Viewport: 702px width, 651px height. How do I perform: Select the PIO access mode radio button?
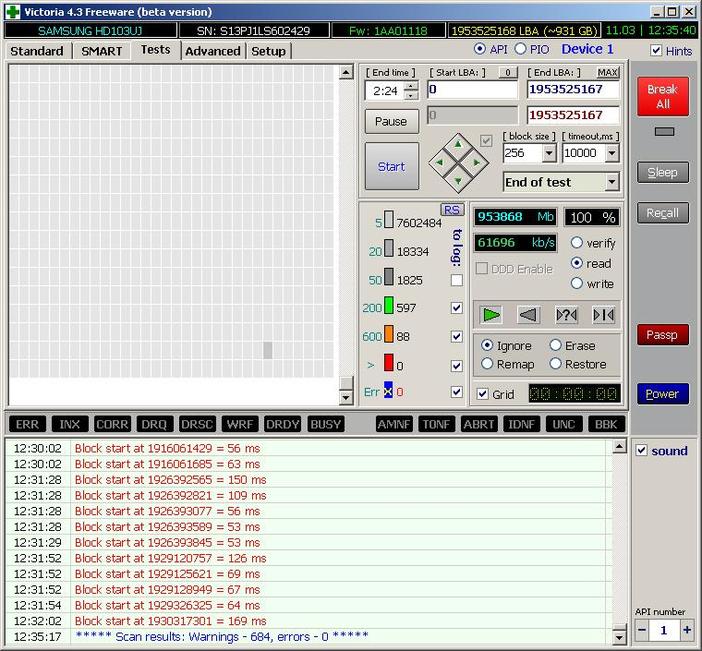point(520,49)
